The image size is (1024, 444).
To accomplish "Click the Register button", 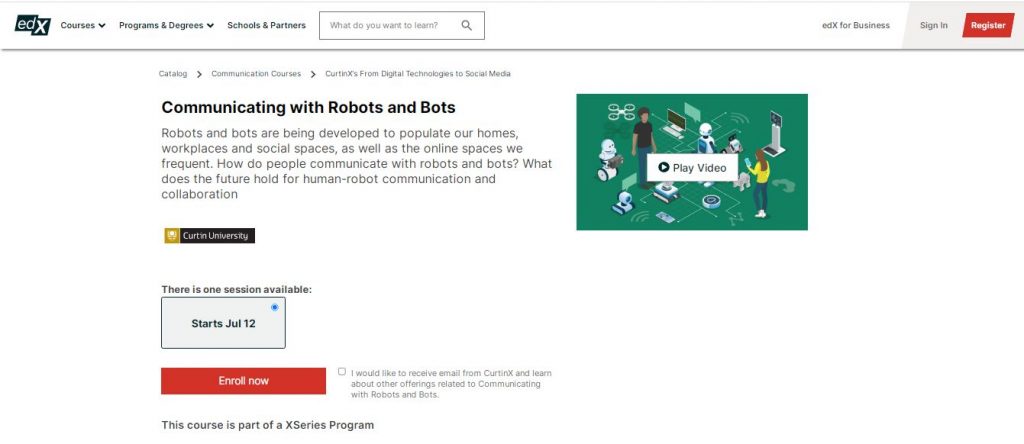I will point(987,26).
